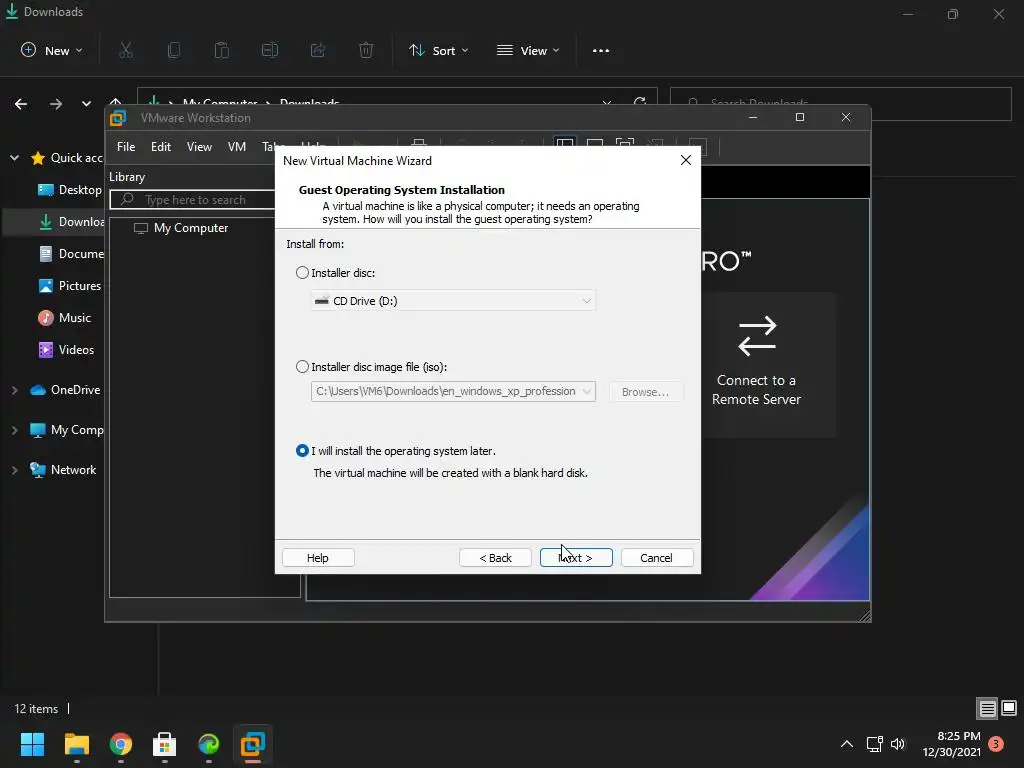Close the New Virtual Machine Wizard dialog
Viewport: 1024px width, 768px height.
pyautogui.click(x=685, y=161)
